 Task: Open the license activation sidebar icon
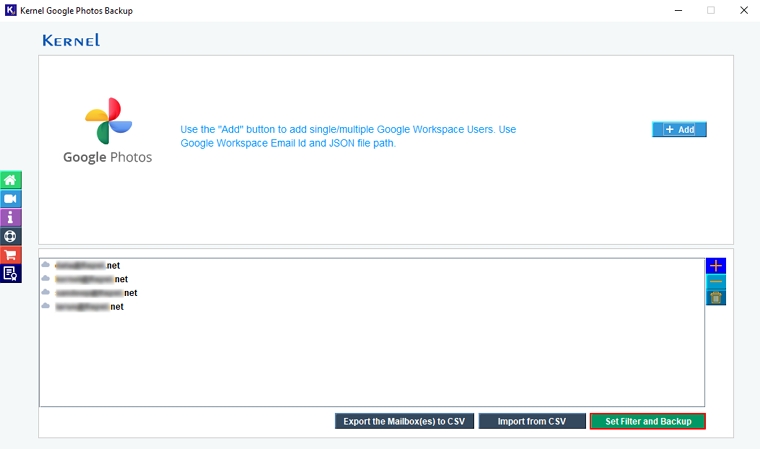[x=11, y=273]
